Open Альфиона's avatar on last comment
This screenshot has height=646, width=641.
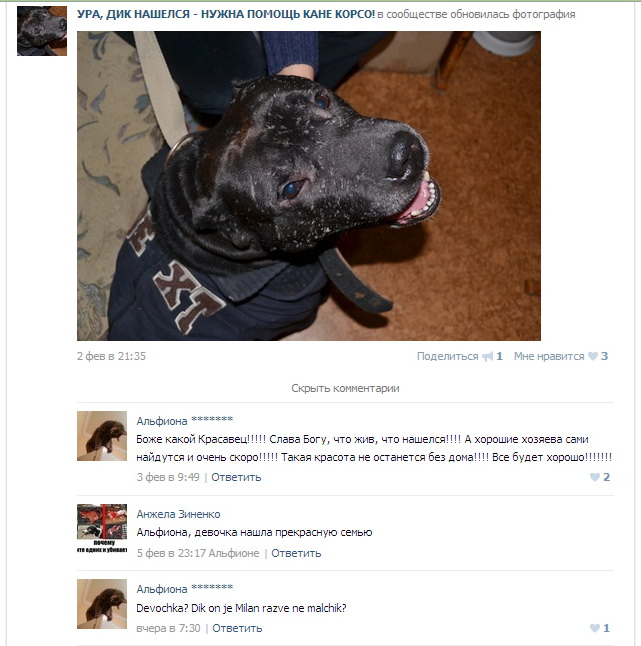click(x=102, y=604)
